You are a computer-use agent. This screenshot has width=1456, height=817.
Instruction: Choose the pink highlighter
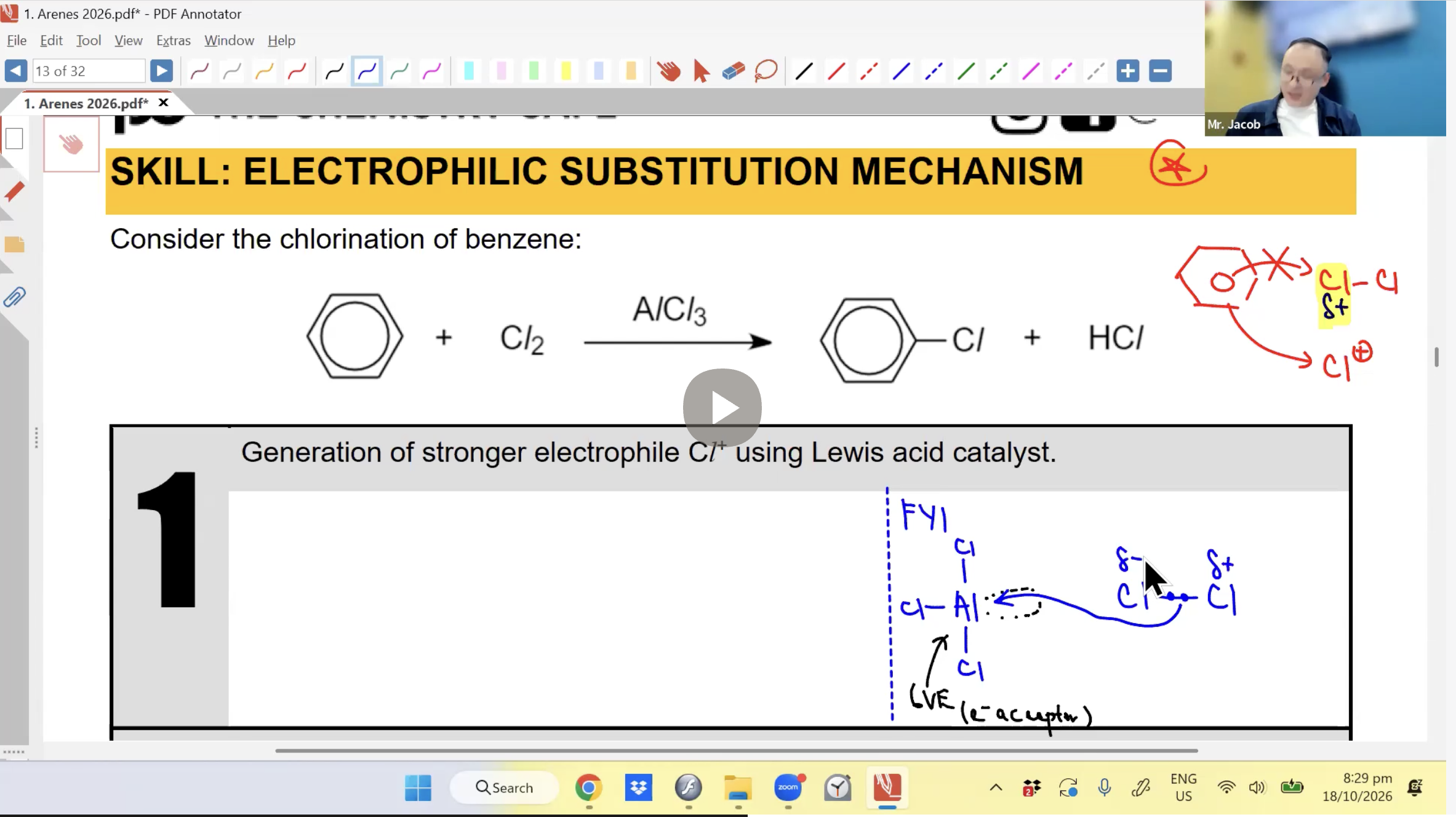[502, 71]
